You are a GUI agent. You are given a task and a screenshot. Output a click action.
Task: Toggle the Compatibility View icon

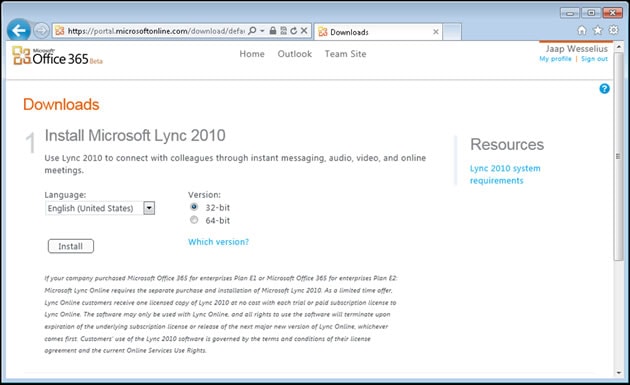[284, 31]
